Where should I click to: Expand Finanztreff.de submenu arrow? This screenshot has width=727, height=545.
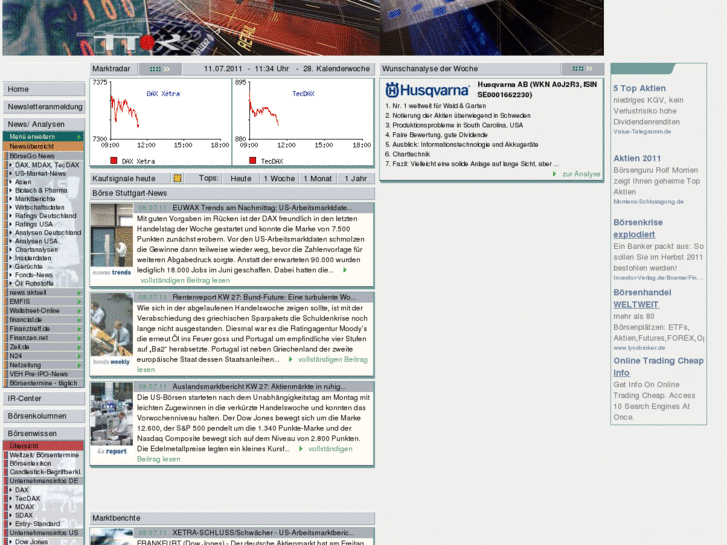(x=79, y=329)
